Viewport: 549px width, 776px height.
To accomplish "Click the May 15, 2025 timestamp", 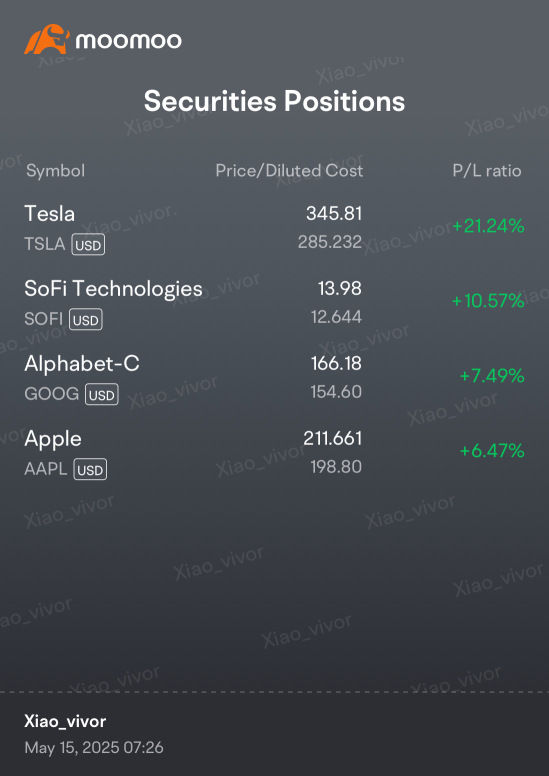I will (x=94, y=748).
